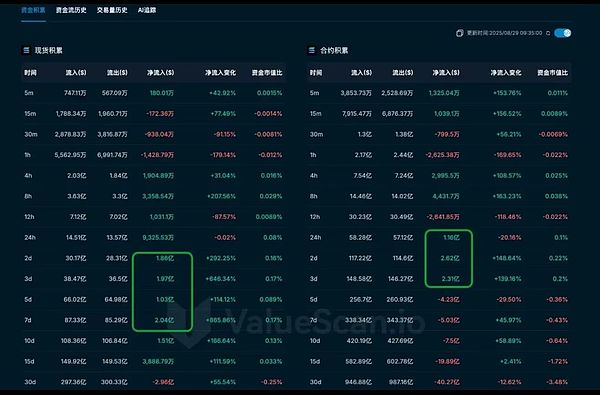Select the 108.36亿 inflow cell
This screenshot has width=600, height=395.
(x=73, y=341)
